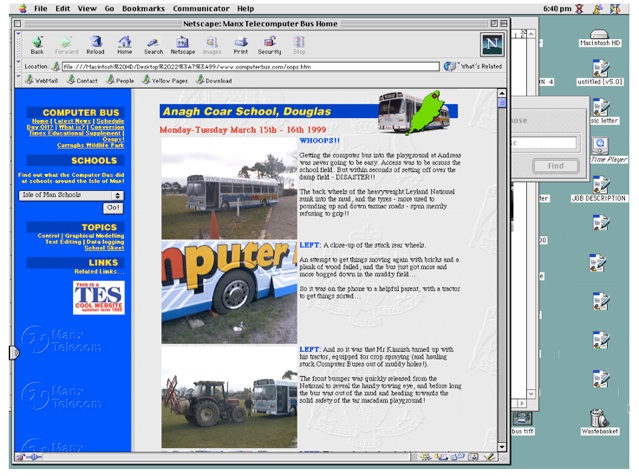The image size is (639, 476).
Task: Click in the Location URL field
Action: 245,66
